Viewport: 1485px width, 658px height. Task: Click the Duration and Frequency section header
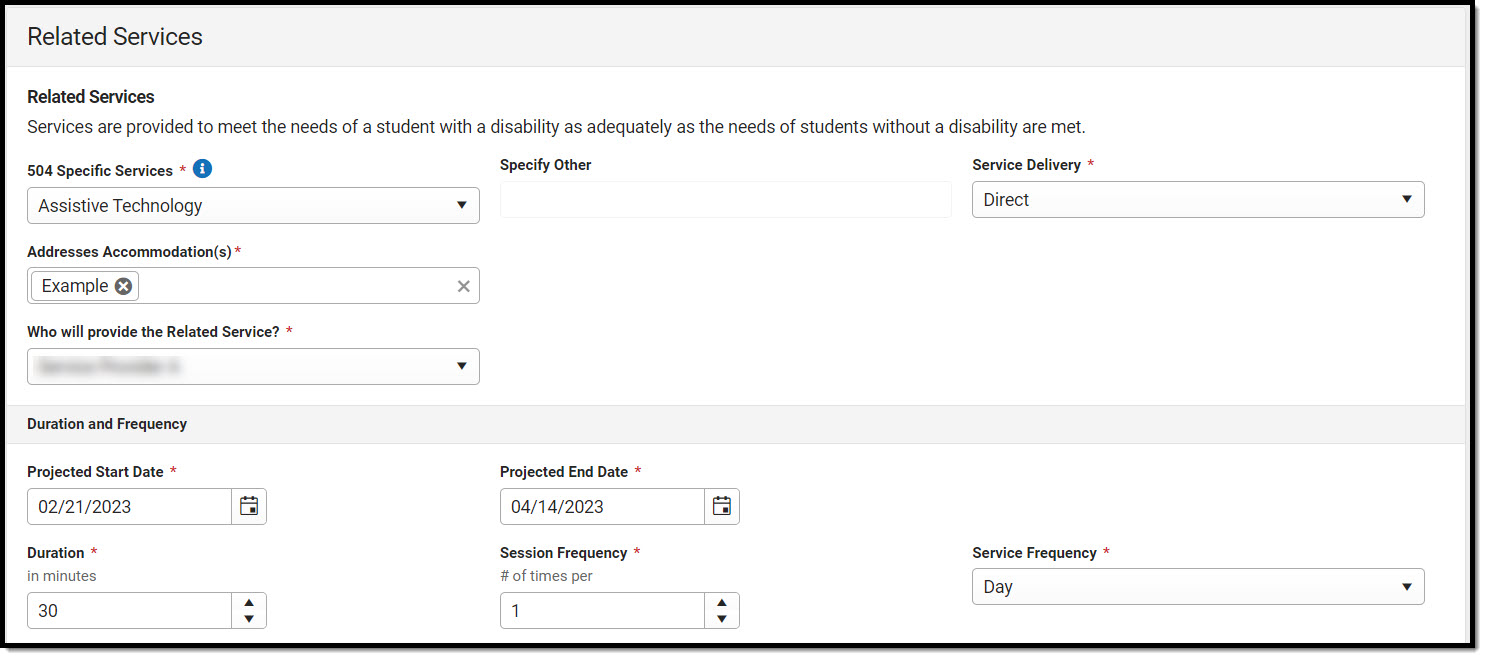pos(107,424)
